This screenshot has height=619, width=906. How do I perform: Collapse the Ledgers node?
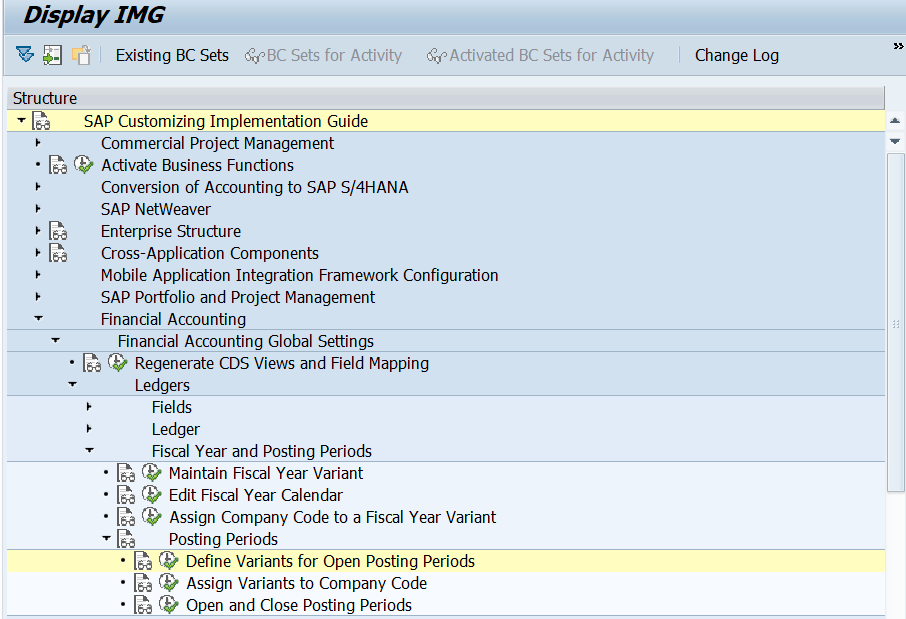[72, 384]
